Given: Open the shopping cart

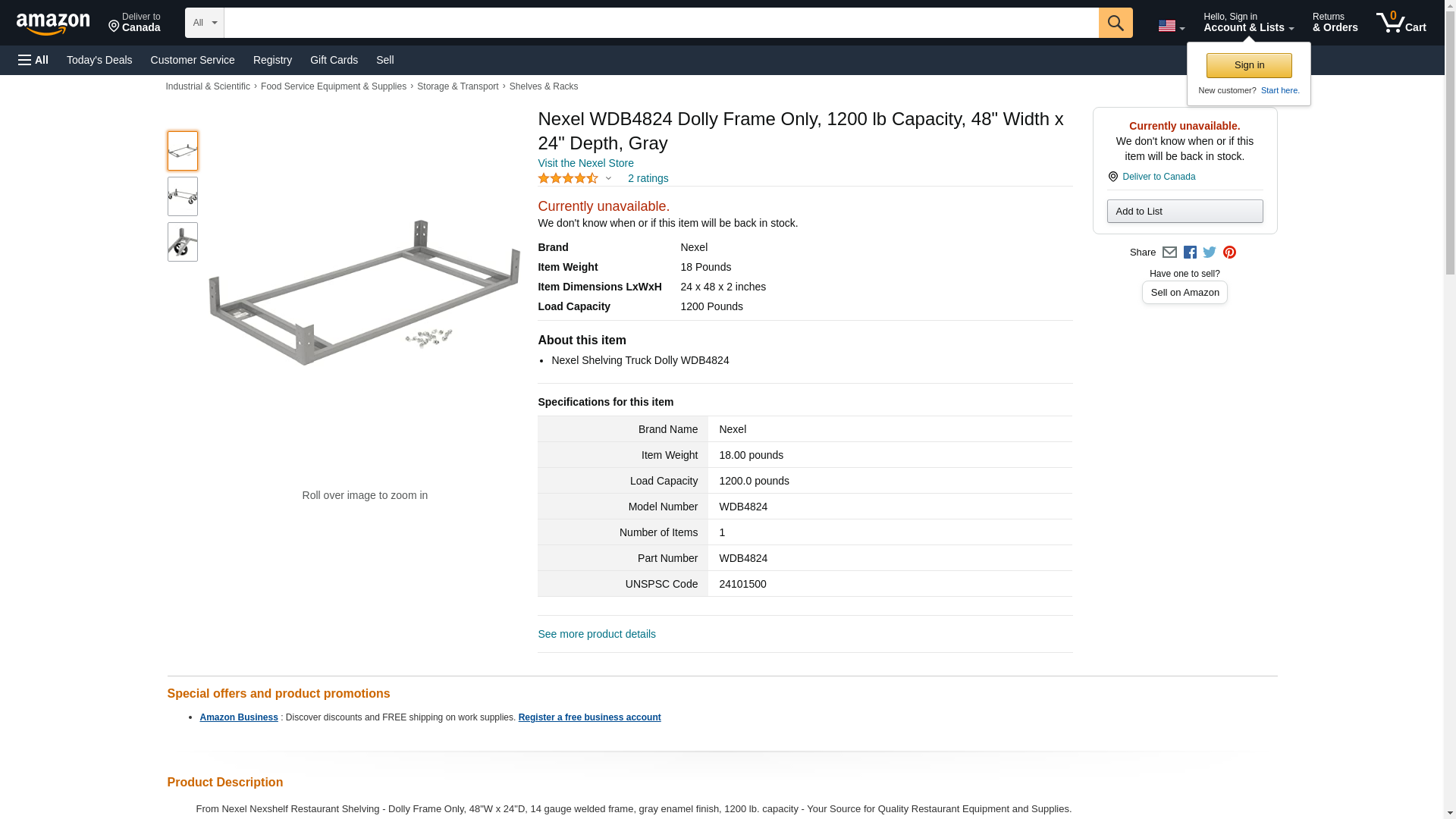Looking at the screenshot, I should (1401, 23).
